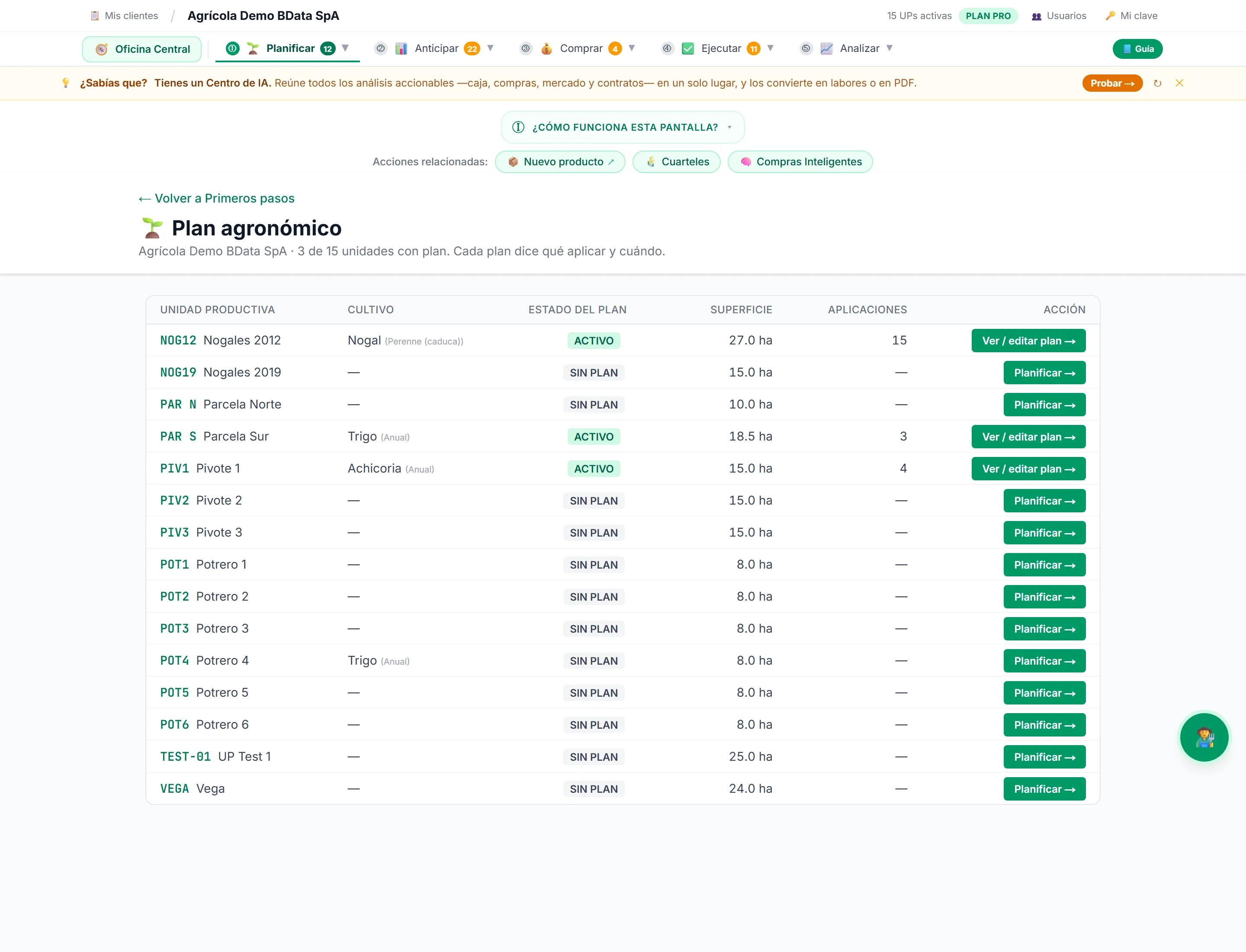Open the Mi clave link
Viewport: 1246px width, 952px height.
coord(1131,16)
